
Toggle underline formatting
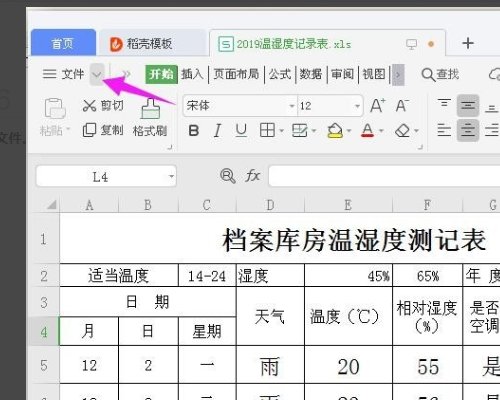pos(241,130)
